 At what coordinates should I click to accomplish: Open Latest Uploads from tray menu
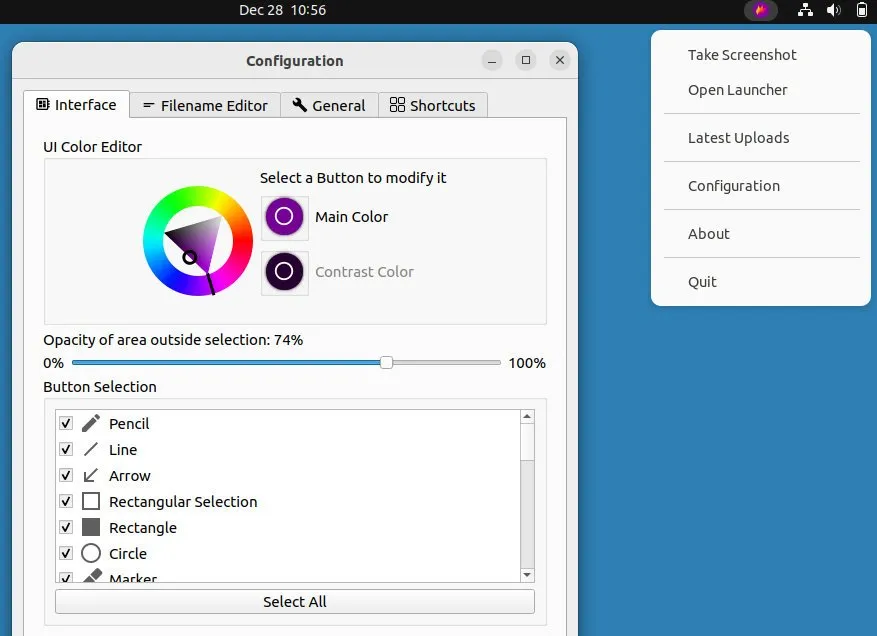[738, 138]
